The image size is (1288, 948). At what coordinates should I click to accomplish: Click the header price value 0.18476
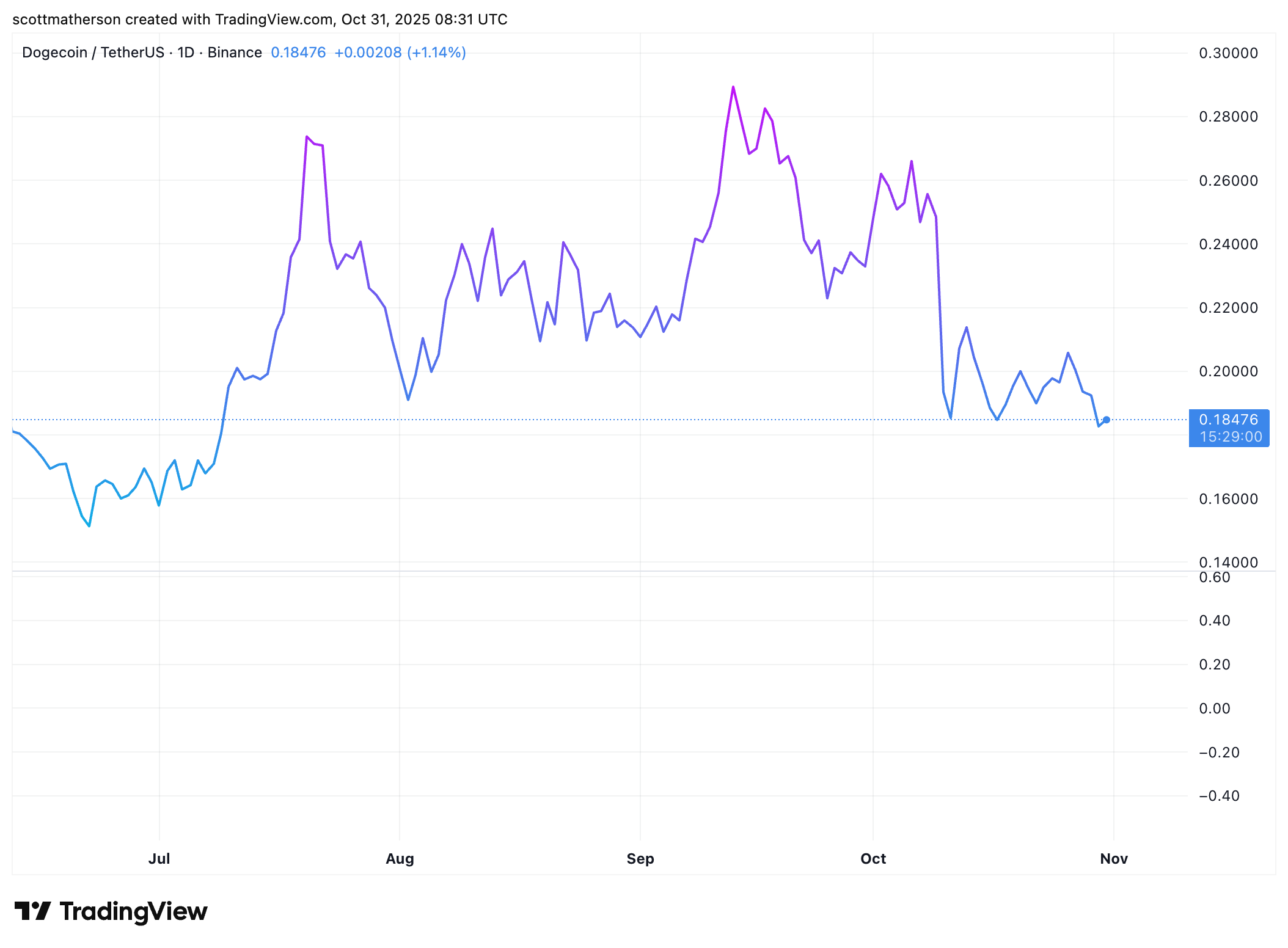[x=298, y=53]
